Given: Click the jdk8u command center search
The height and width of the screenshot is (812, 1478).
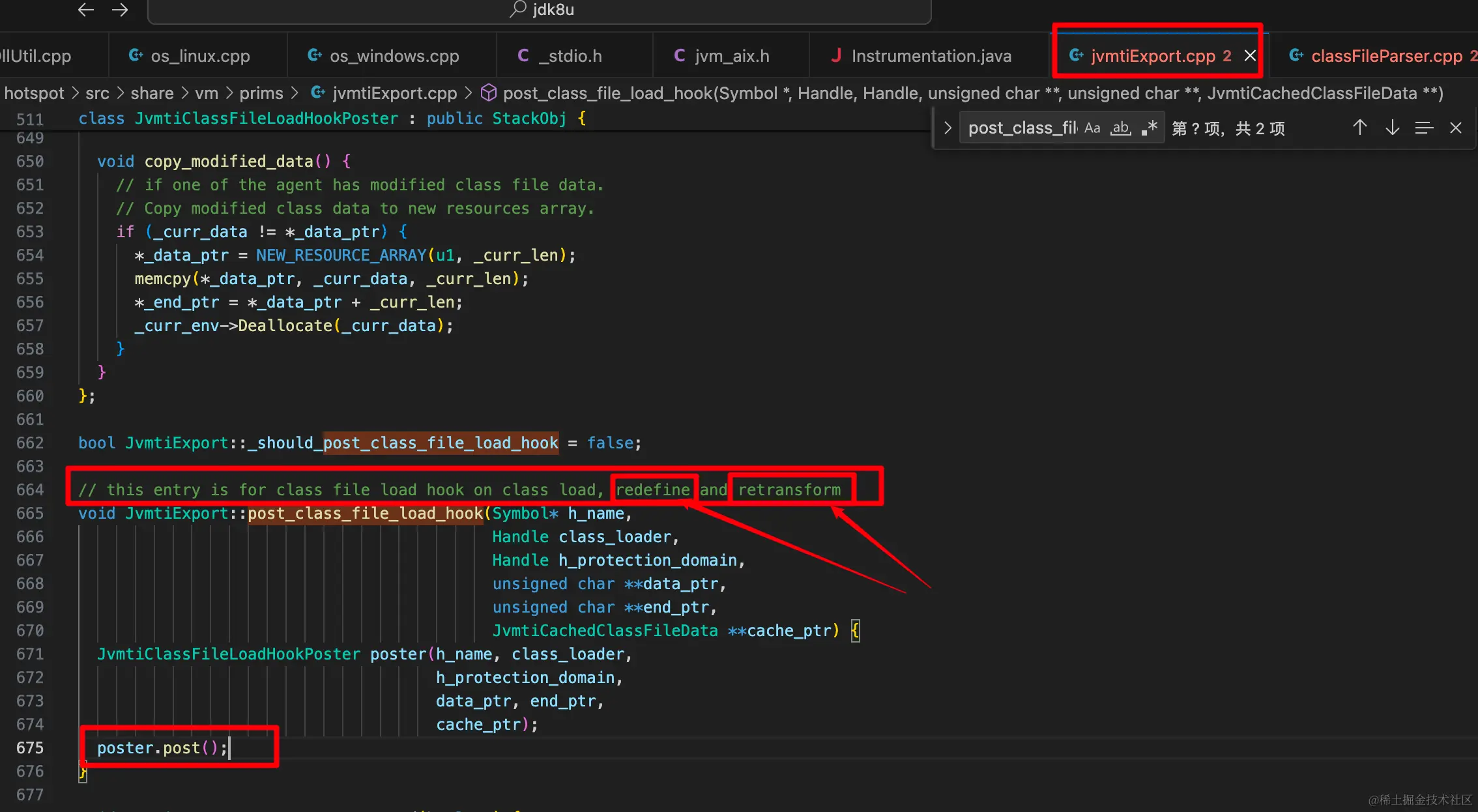Looking at the screenshot, I should (x=540, y=10).
